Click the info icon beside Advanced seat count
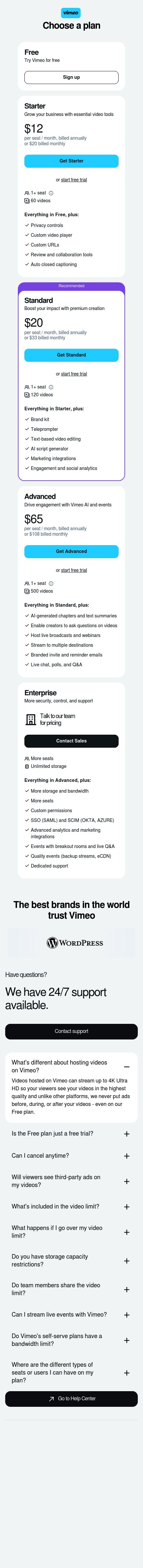The width and height of the screenshot is (143, 1568). [51, 583]
